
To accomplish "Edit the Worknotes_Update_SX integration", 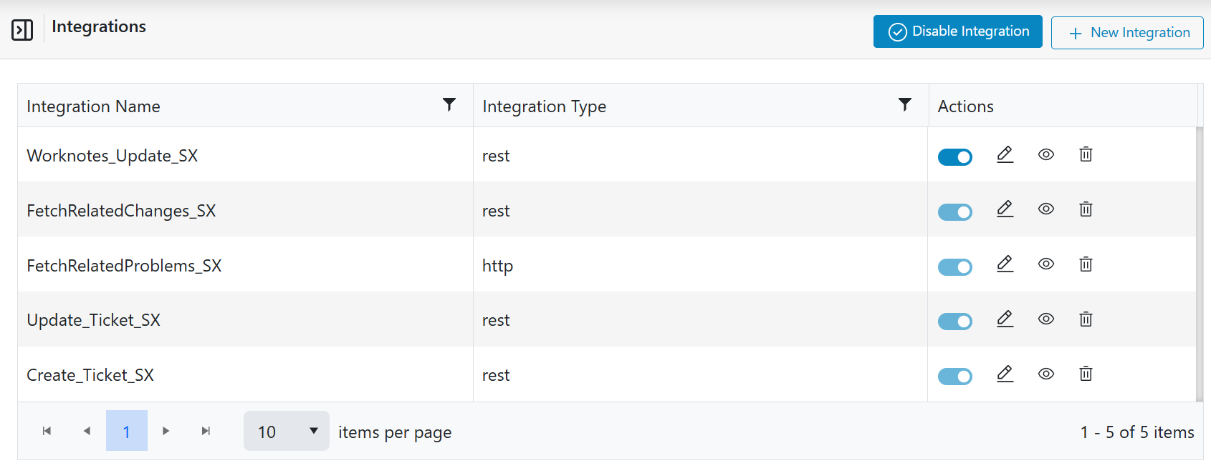I will (1005, 155).
